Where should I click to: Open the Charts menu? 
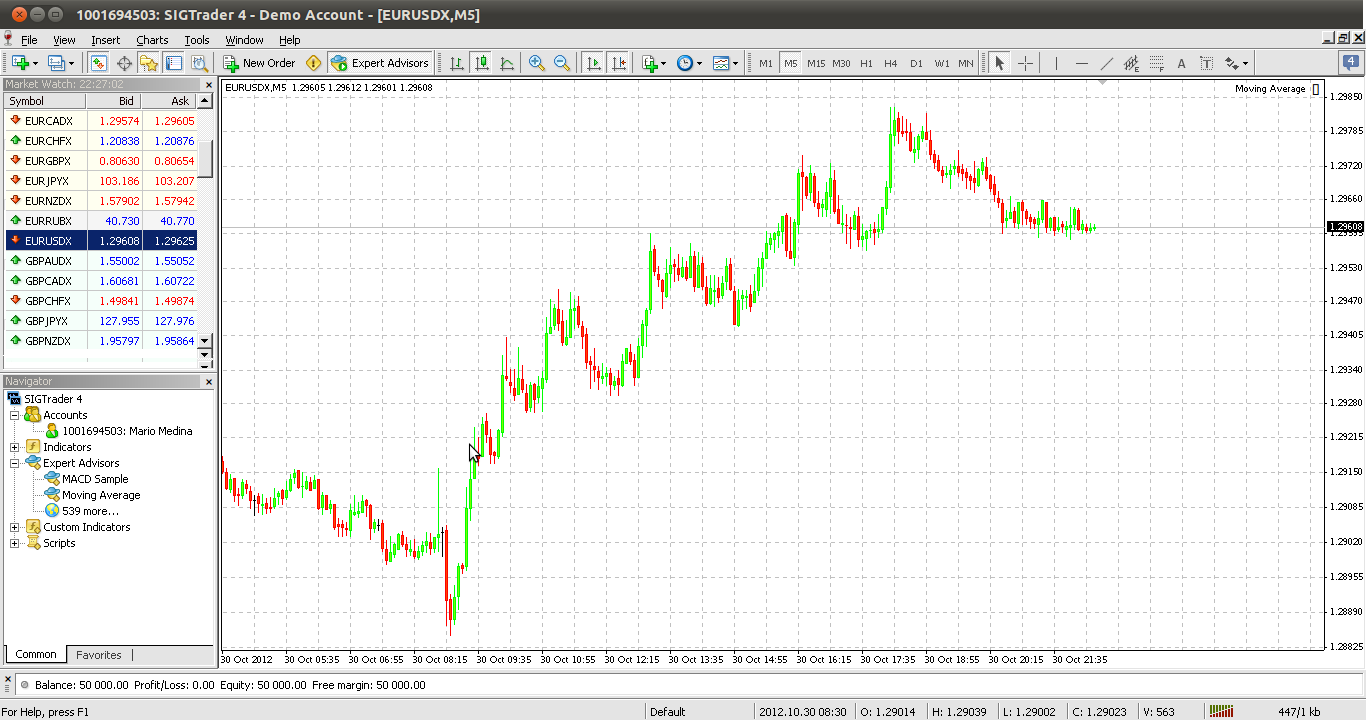click(151, 40)
